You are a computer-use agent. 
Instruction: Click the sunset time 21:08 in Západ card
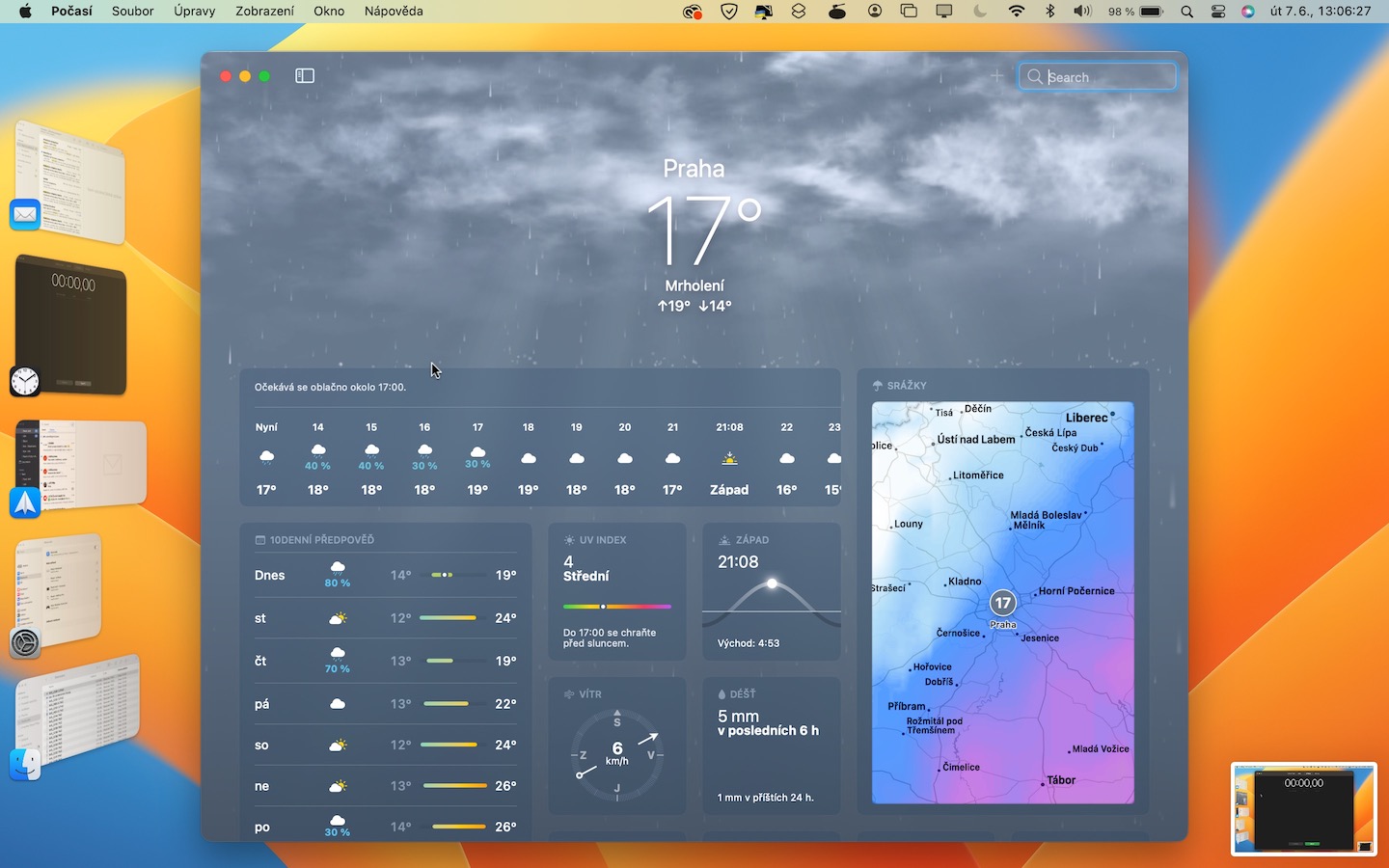click(x=738, y=562)
